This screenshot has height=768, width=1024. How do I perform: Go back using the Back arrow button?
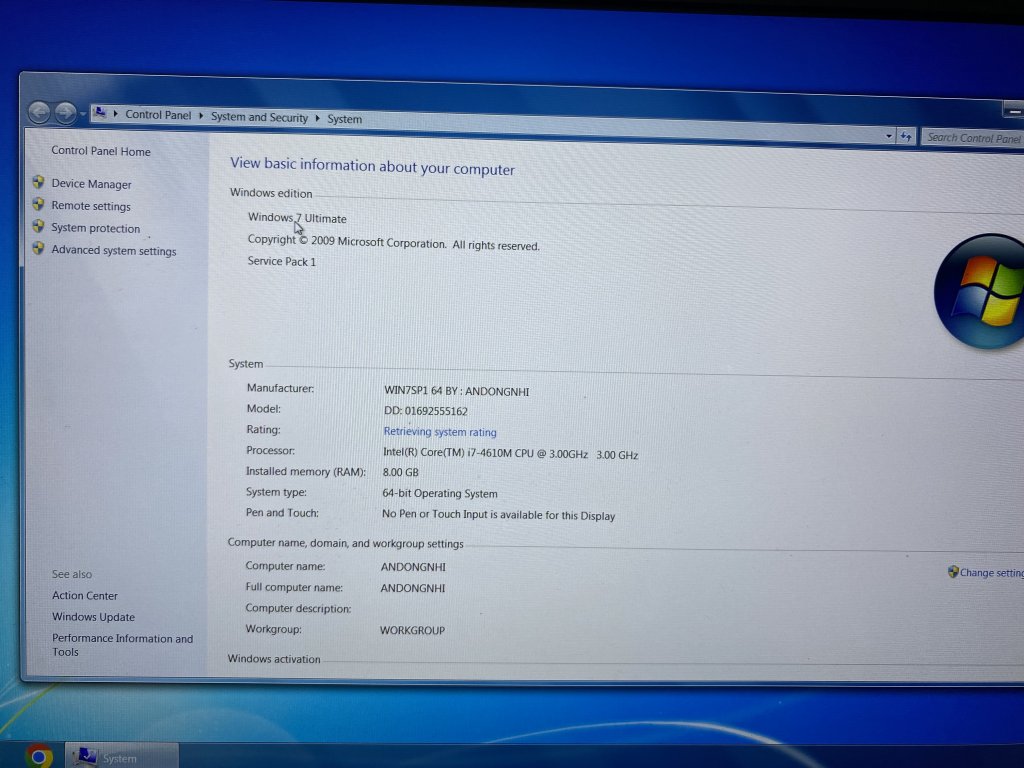click(x=39, y=112)
